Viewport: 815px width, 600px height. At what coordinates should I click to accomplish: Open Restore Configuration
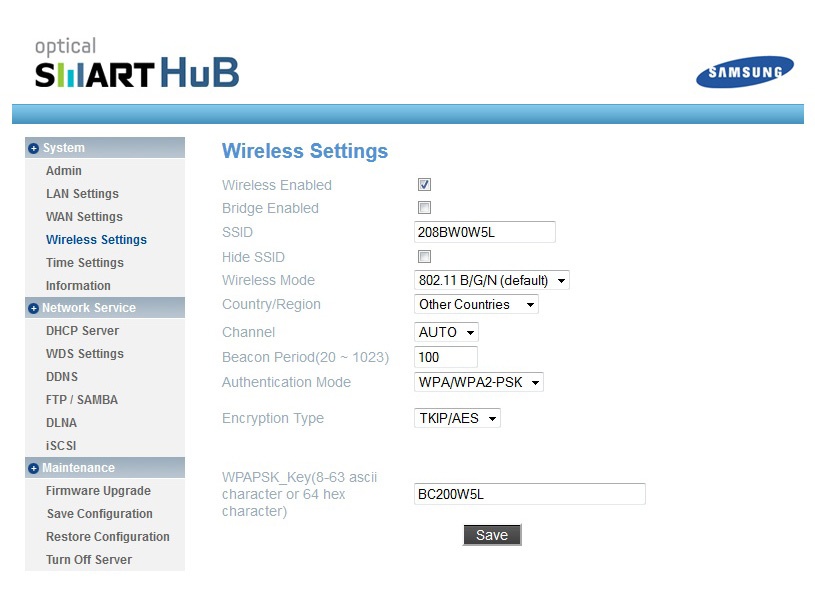coord(108,537)
